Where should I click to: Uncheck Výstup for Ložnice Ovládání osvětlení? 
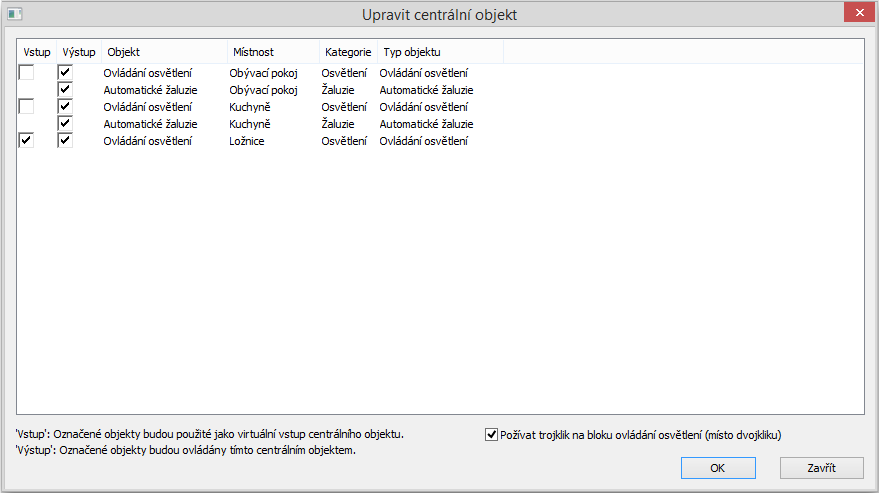(x=66, y=141)
